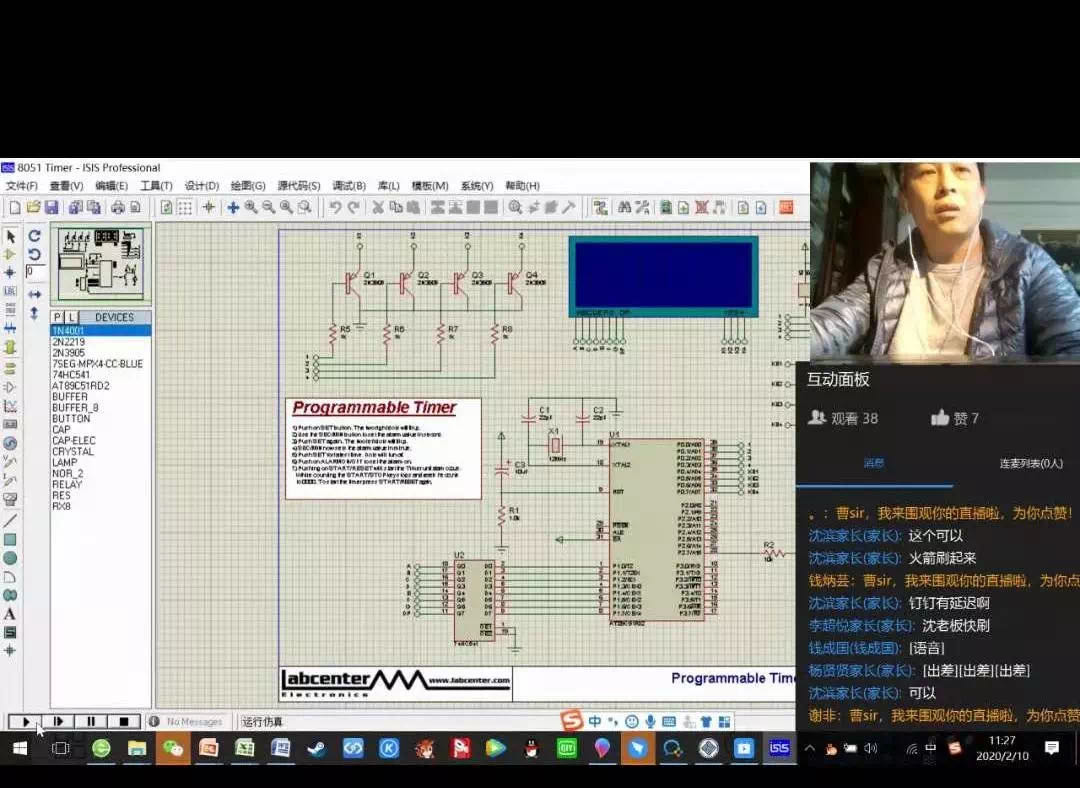Pick the 2D line drawing tool

10,521
